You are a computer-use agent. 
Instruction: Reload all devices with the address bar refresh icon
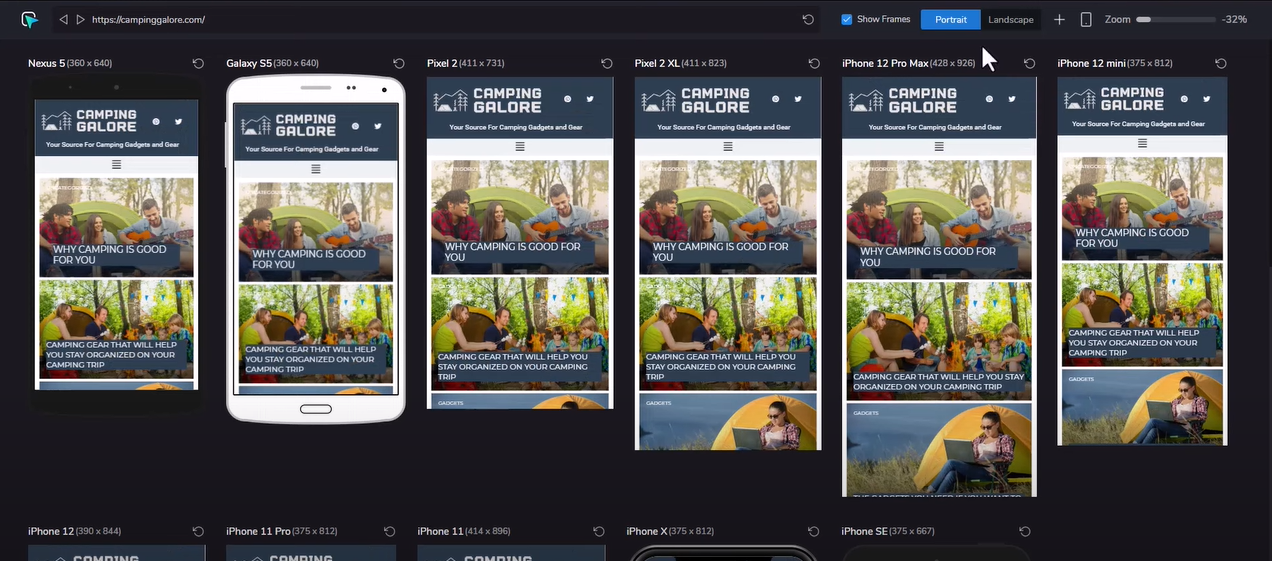(x=808, y=19)
